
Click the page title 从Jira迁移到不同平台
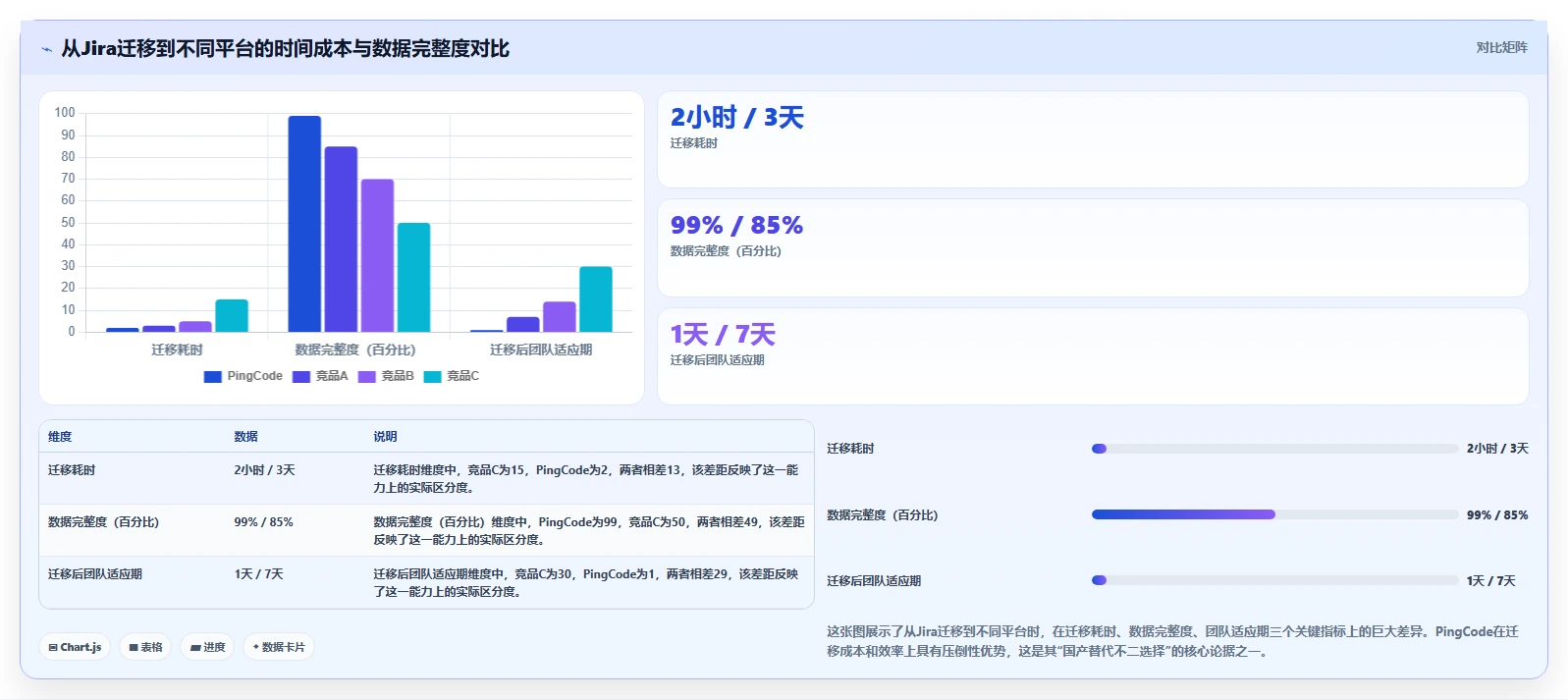click(285, 49)
